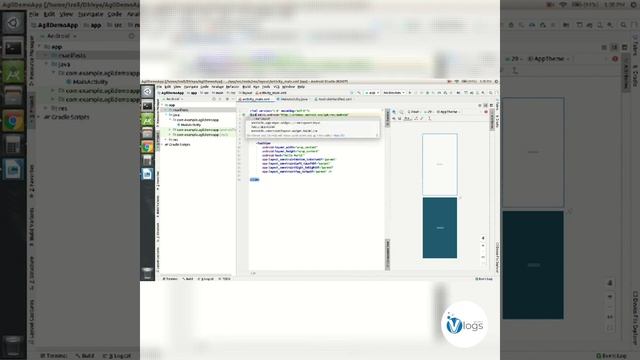The height and width of the screenshot is (360, 640).
Task: Click the project panel settings gear icon
Action: click(227, 99)
